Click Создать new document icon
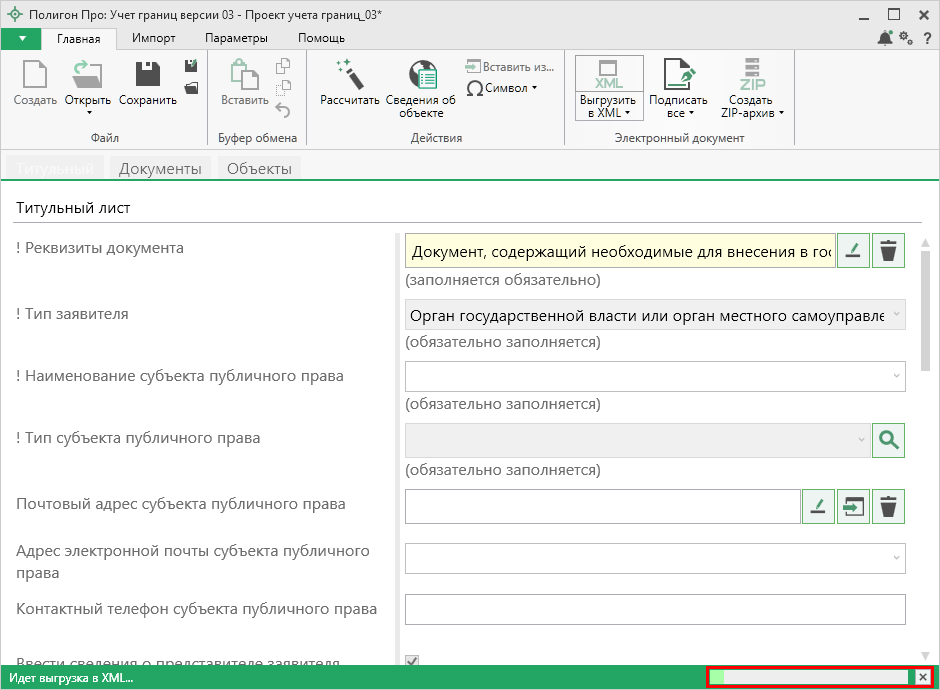 coord(35,75)
